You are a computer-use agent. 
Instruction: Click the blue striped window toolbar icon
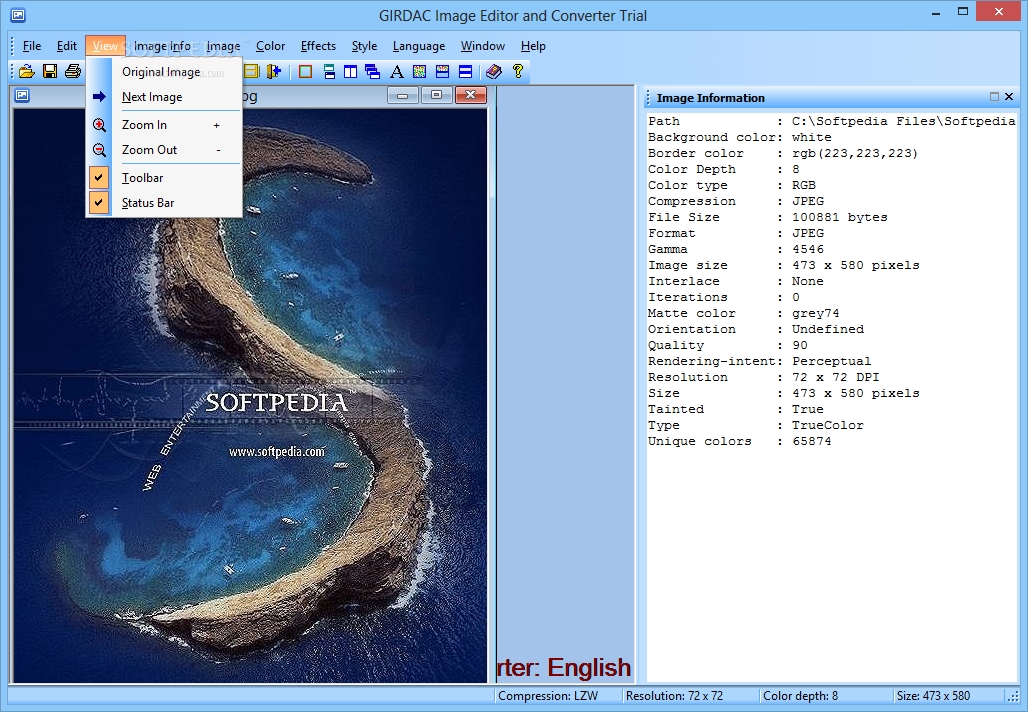[x=465, y=71]
